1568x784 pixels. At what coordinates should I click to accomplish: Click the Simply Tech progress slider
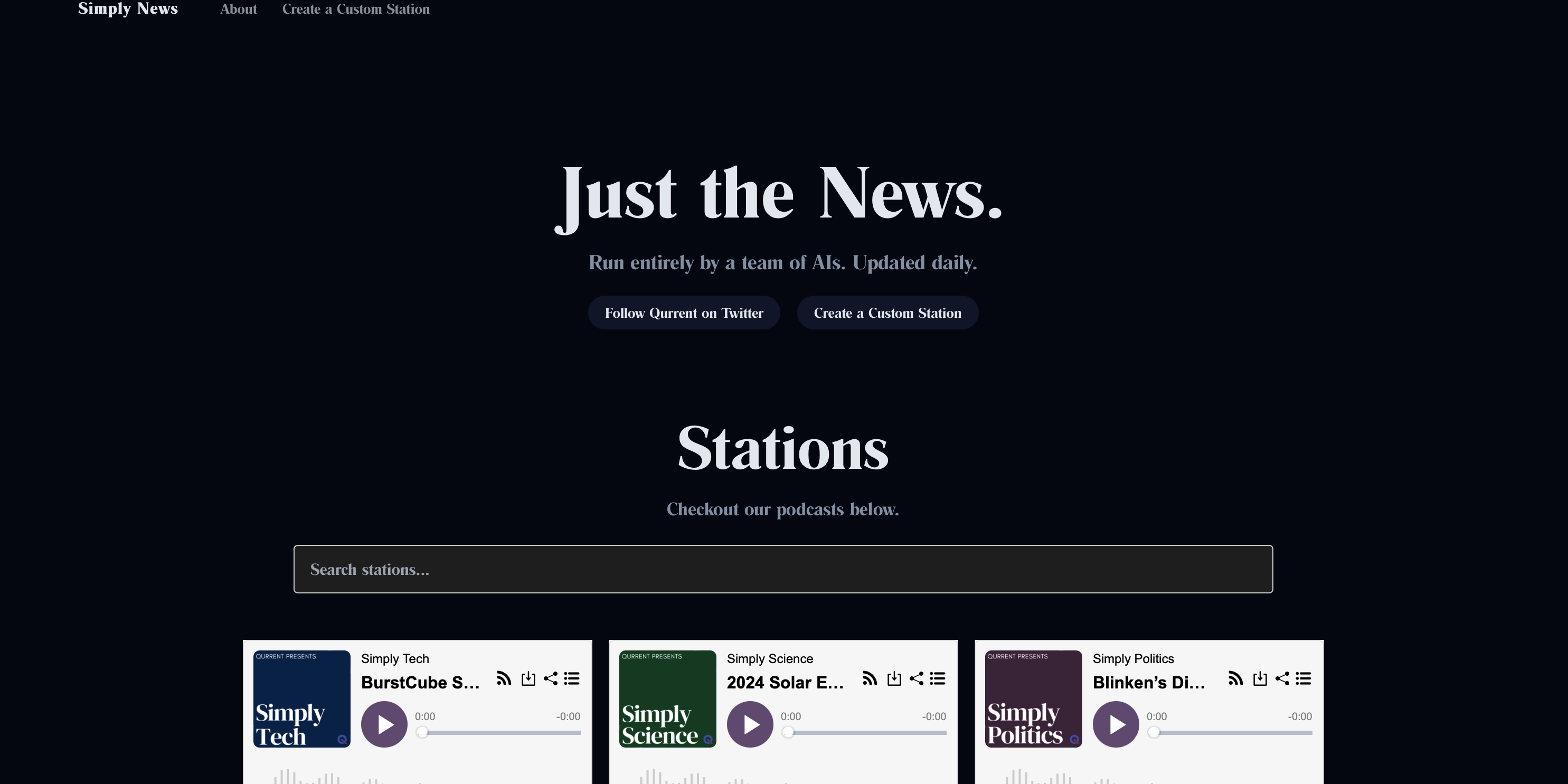coord(498,732)
